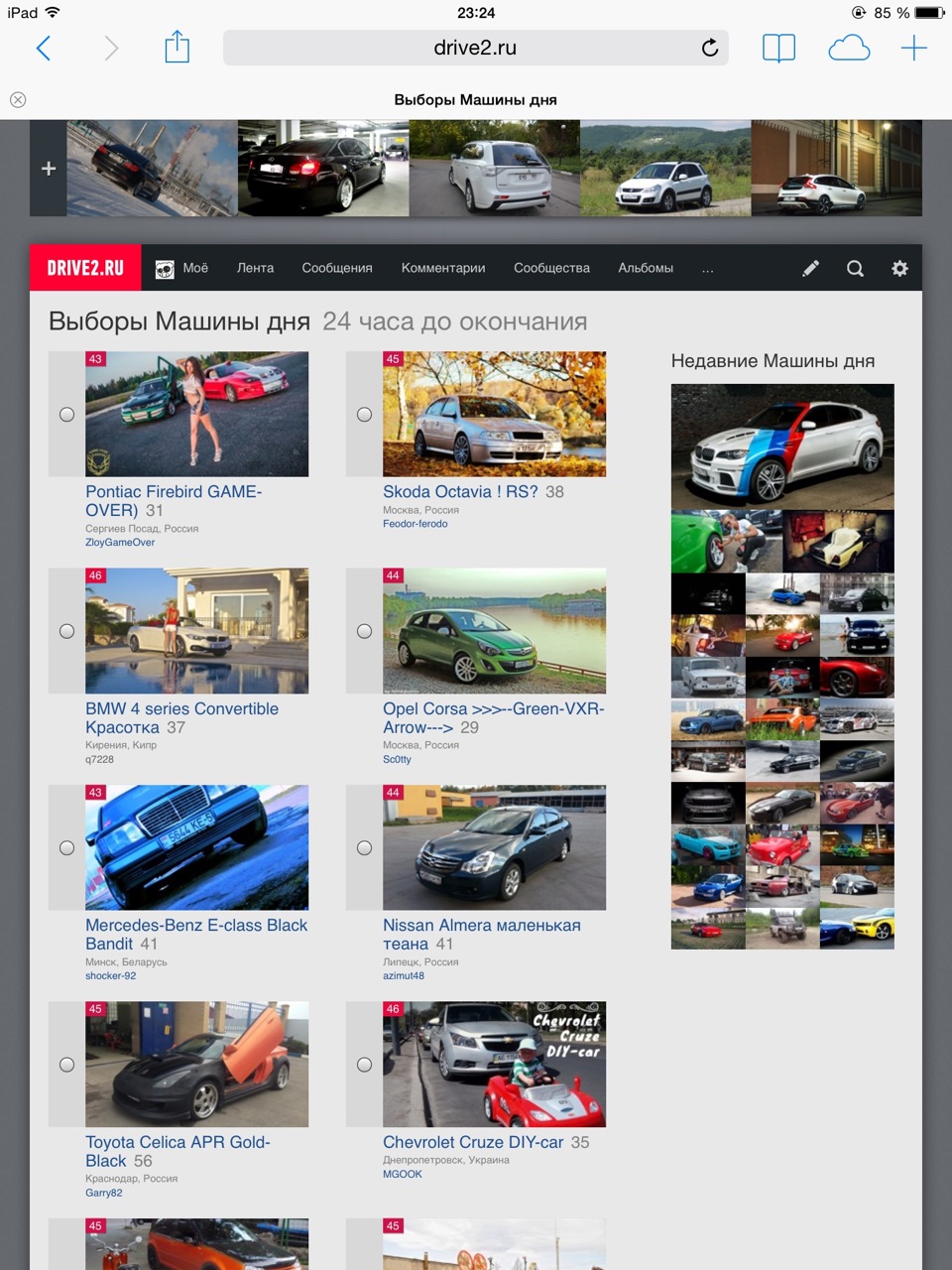Tap the drive2.ru address field
952x1270 pixels.
coord(476,48)
